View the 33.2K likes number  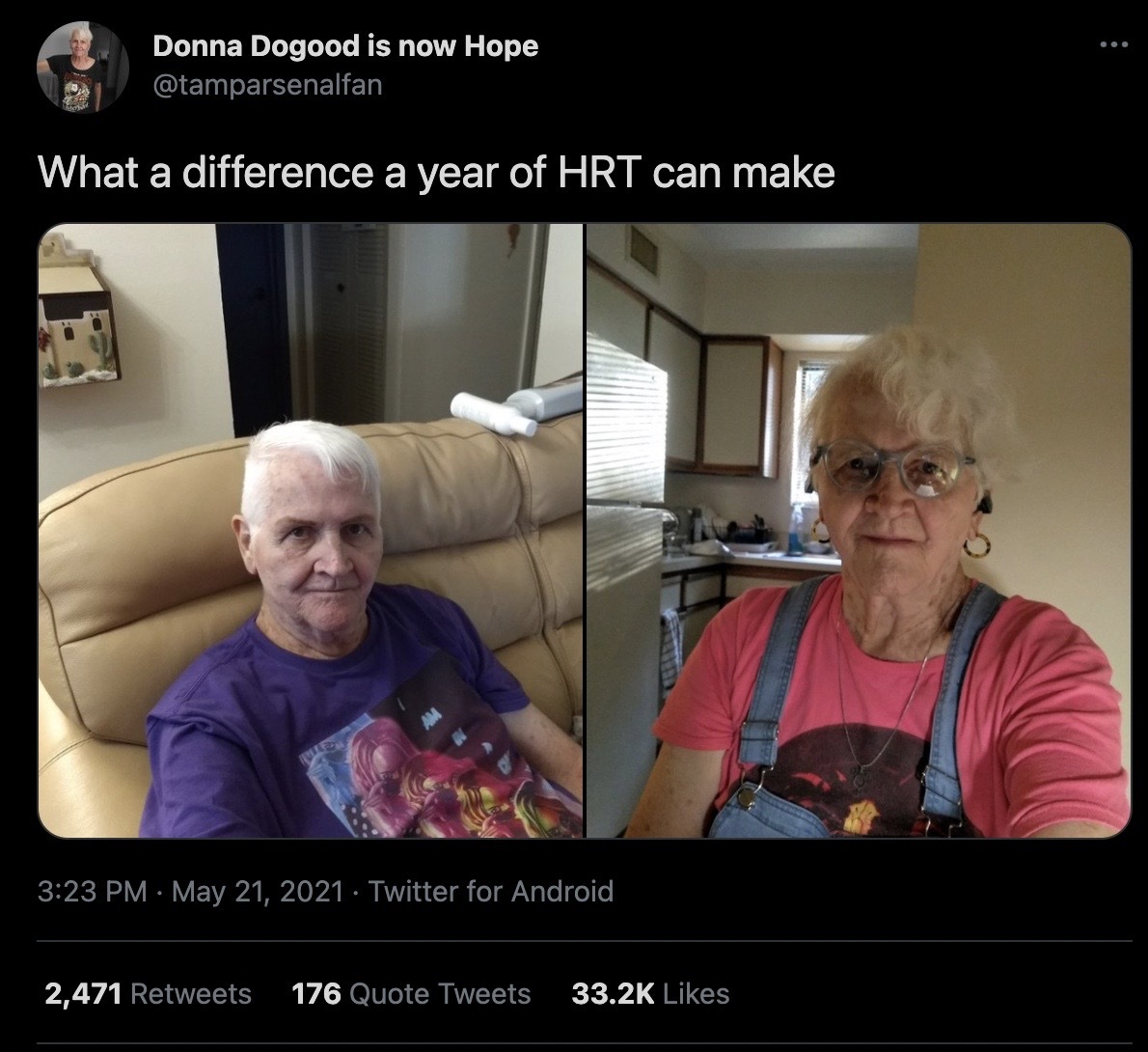click(613, 994)
